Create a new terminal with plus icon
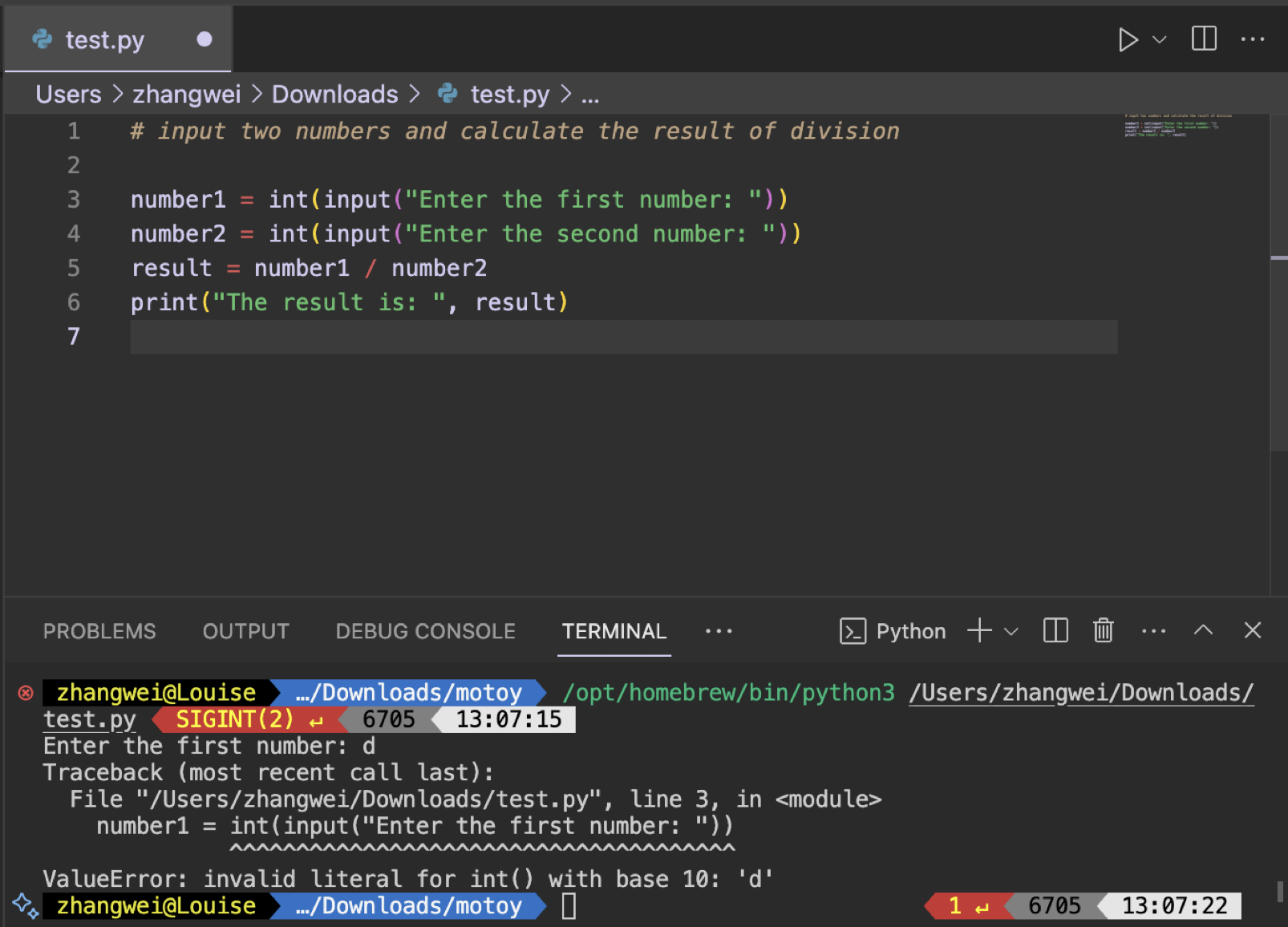This screenshot has width=1288, height=927. 979,631
